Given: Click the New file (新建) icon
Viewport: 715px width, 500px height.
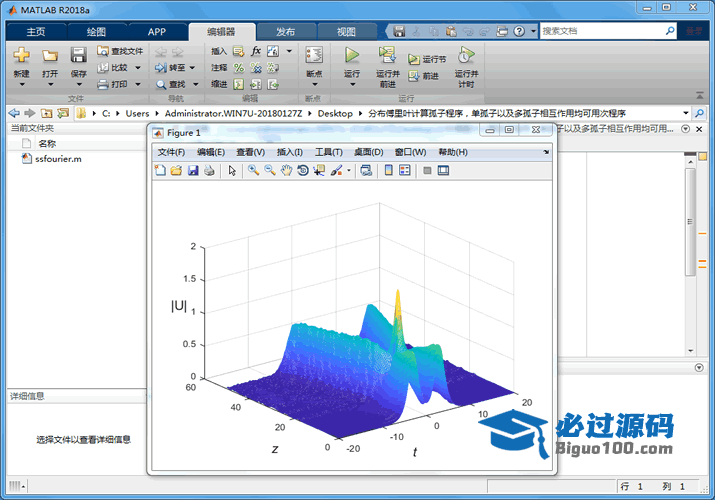Looking at the screenshot, I should pyautogui.click(x=21, y=56).
